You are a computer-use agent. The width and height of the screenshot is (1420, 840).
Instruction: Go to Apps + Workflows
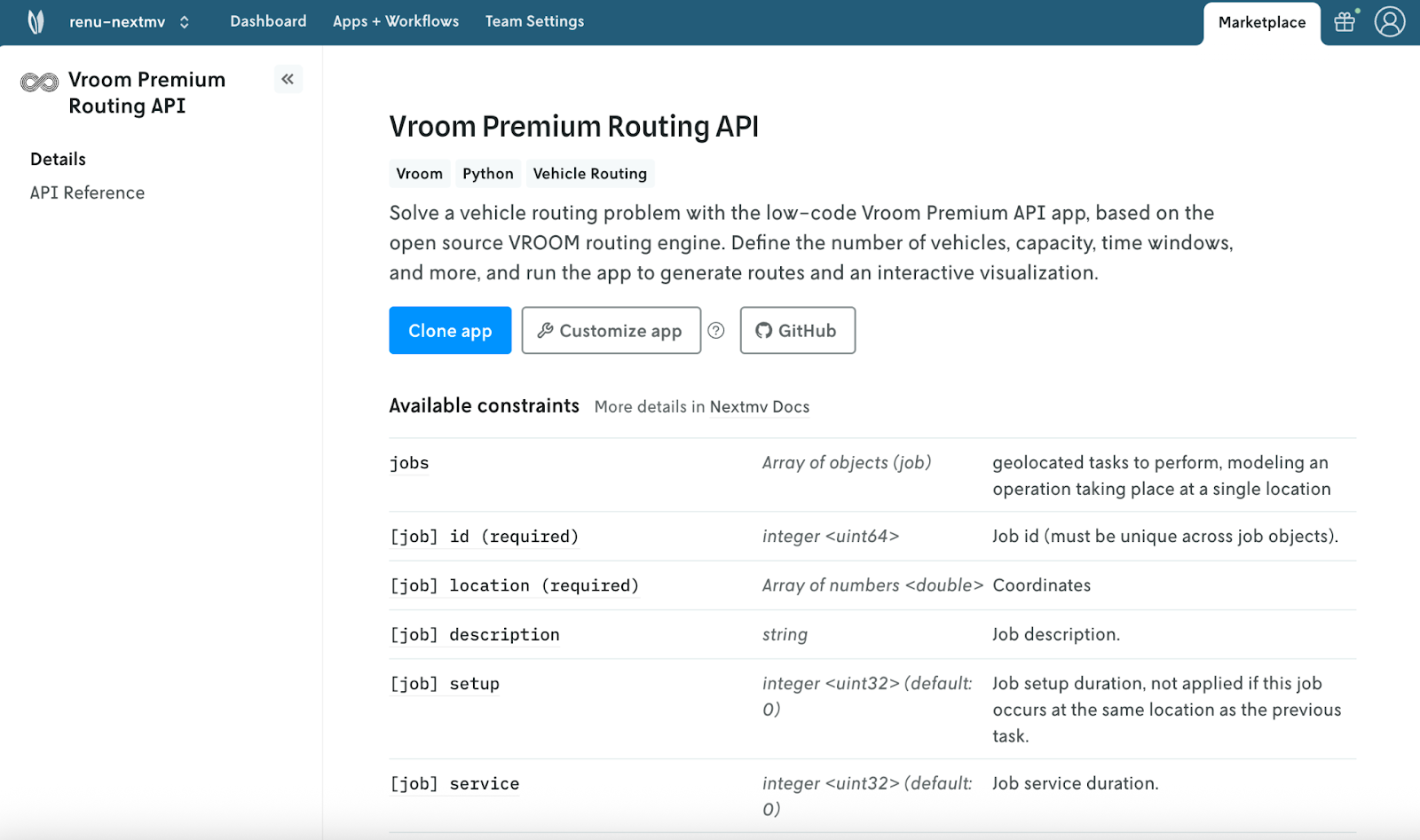396,21
